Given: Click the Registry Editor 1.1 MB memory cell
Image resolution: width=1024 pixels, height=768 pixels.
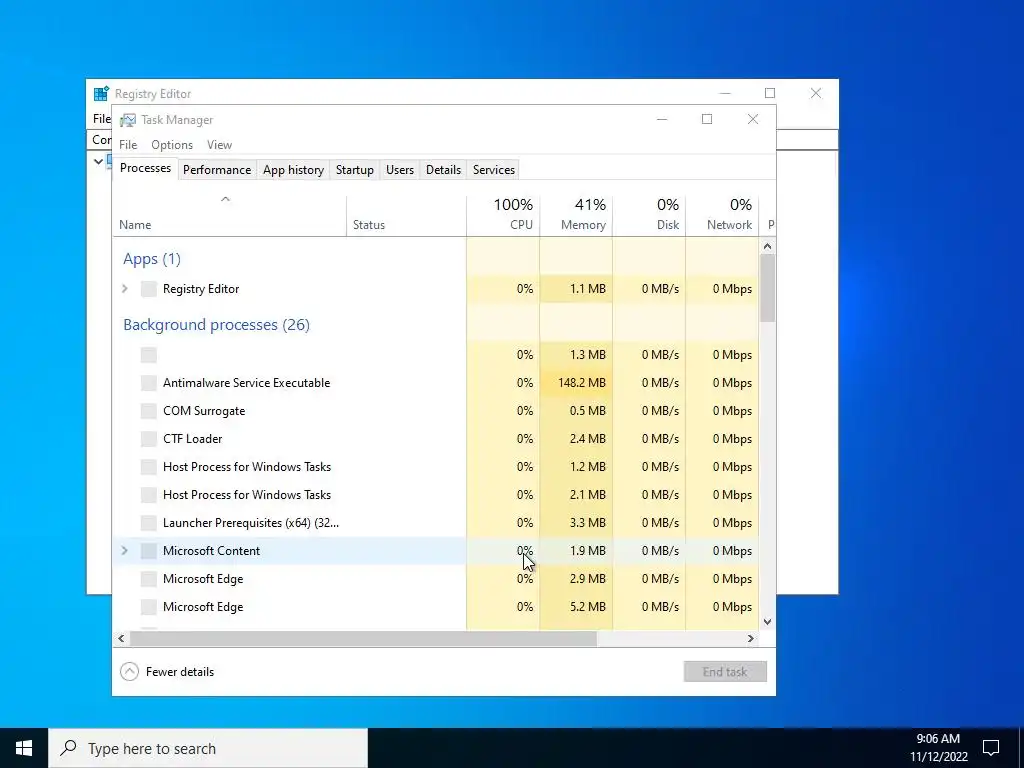Looking at the screenshot, I should pyautogui.click(x=576, y=289).
